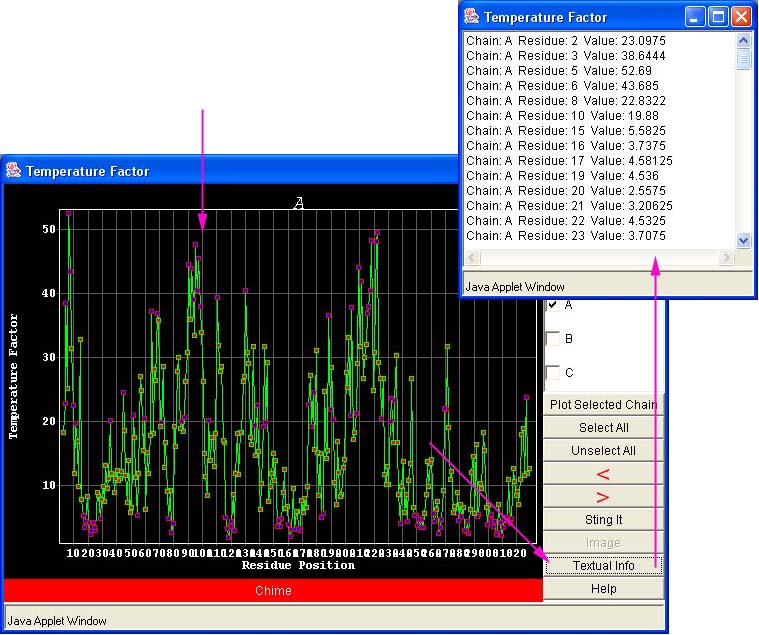Enable the chain B checkbox
The height and width of the screenshot is (635, 759).
(553, 338)
